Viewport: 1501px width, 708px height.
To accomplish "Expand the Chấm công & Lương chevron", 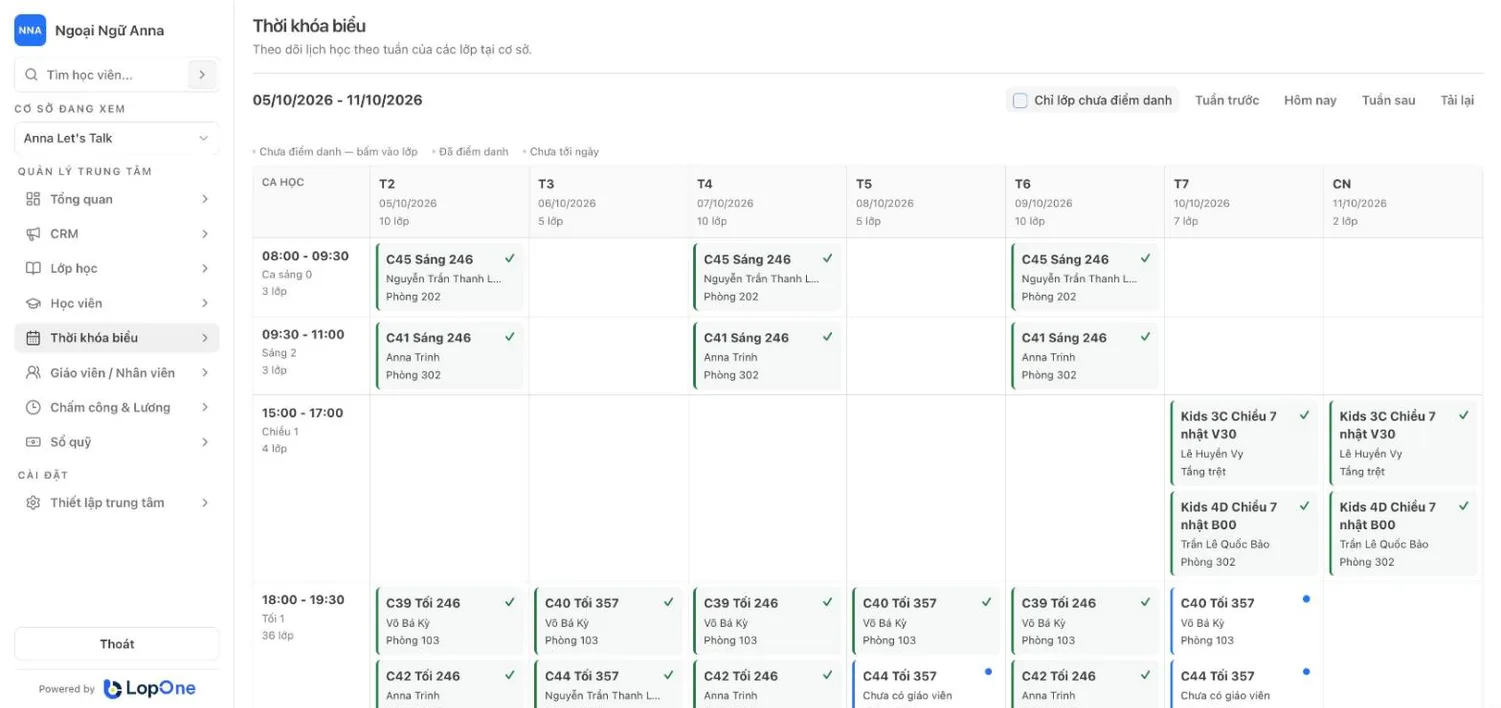I will point(205,407).
